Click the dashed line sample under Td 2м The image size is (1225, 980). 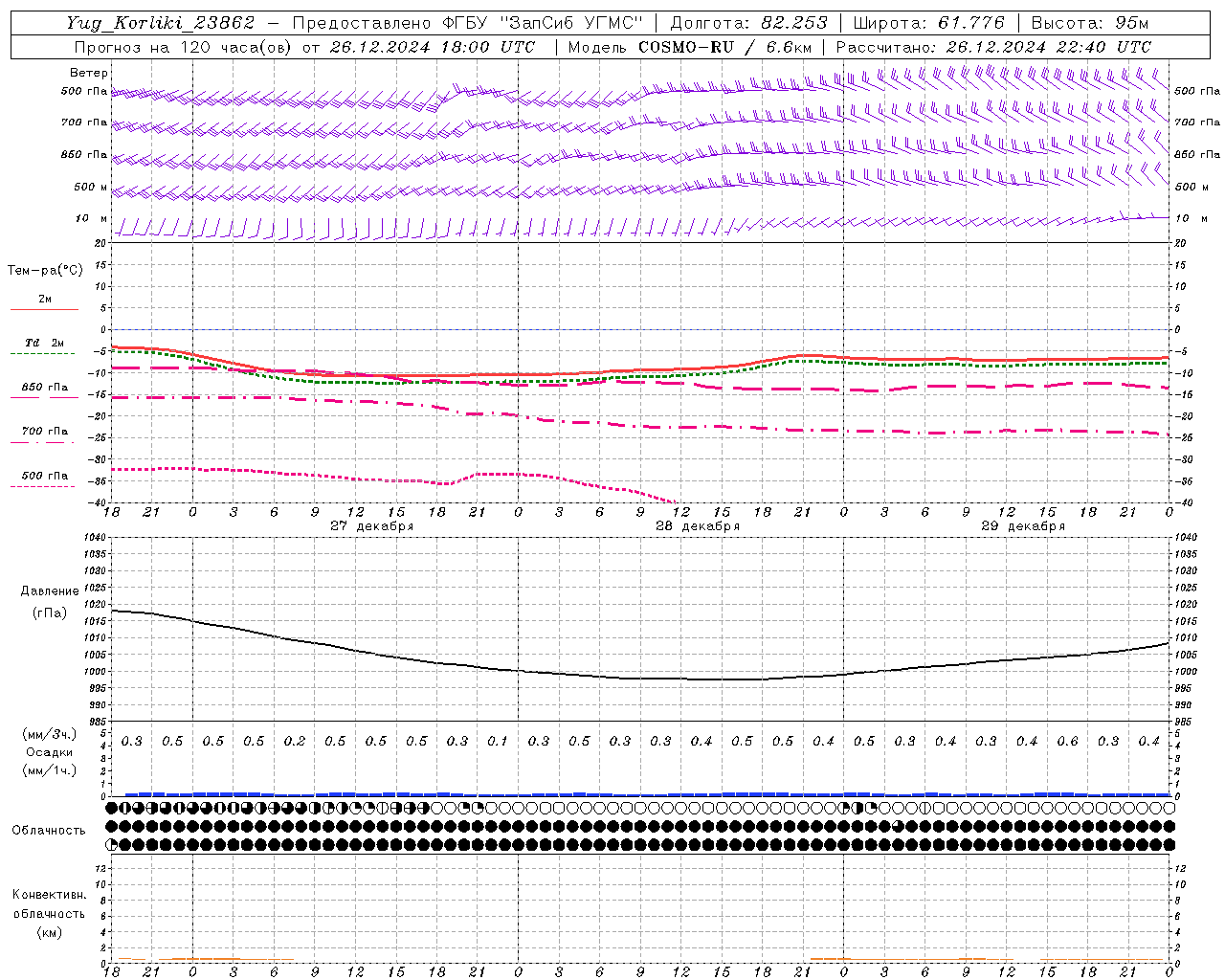click(42, 354)
